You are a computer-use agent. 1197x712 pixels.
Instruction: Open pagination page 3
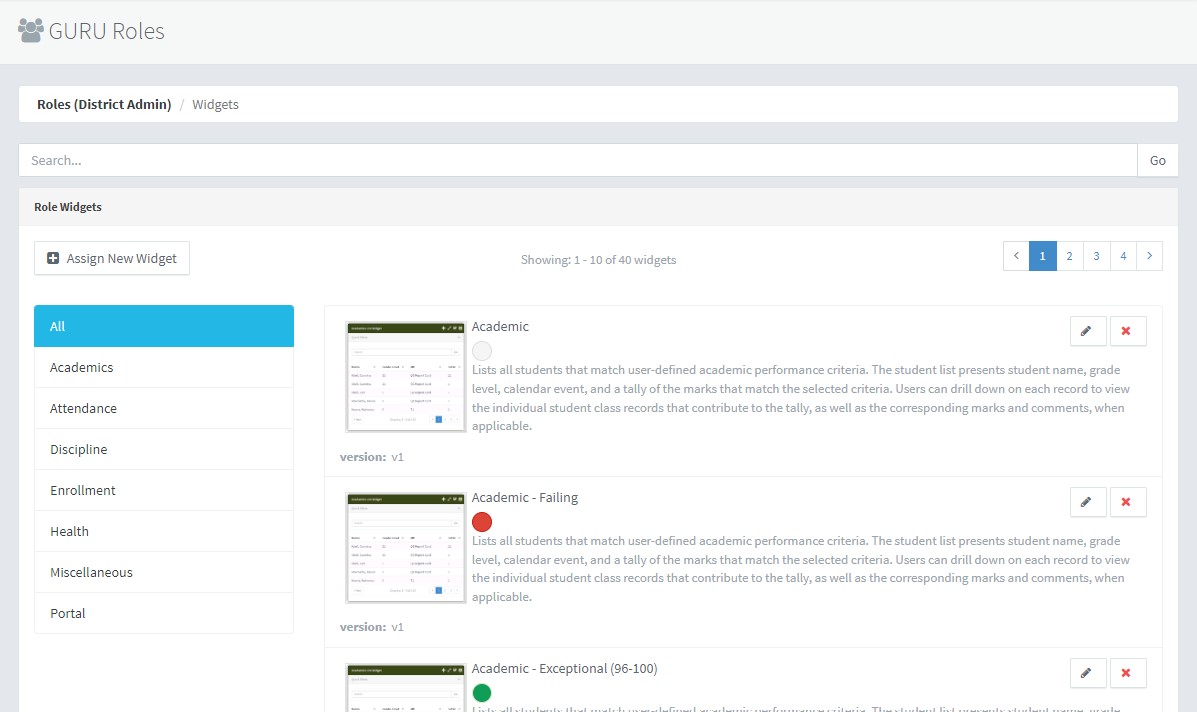point(1096,256)
